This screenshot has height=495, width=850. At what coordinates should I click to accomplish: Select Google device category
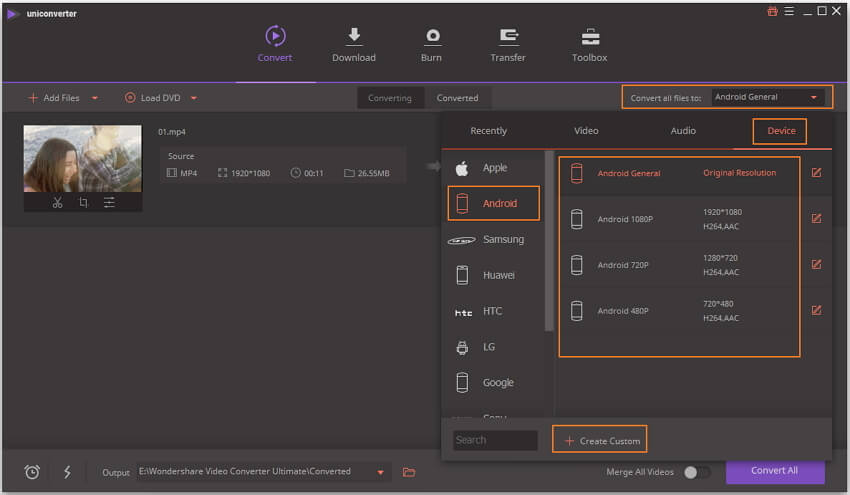coord(493,383)
